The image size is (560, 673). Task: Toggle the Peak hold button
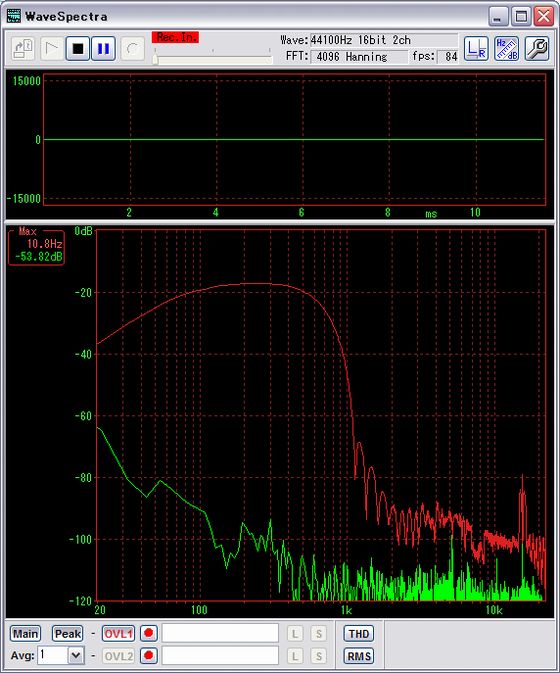tap(67, 634)
